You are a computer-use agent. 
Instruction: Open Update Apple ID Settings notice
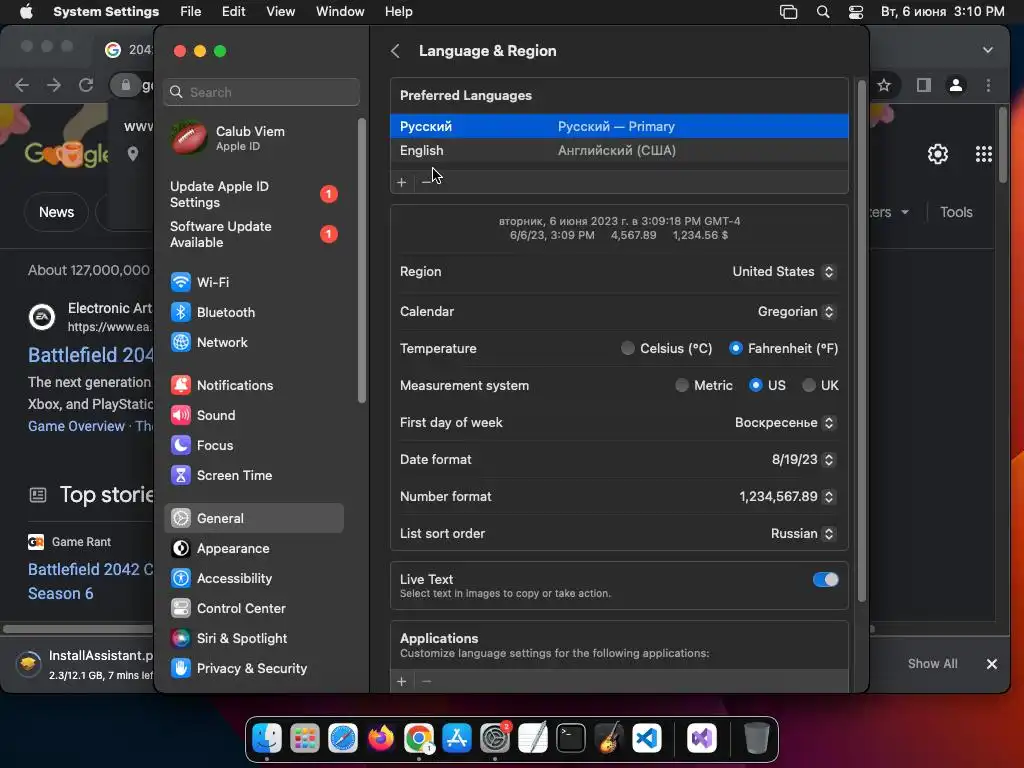point(253,195)
